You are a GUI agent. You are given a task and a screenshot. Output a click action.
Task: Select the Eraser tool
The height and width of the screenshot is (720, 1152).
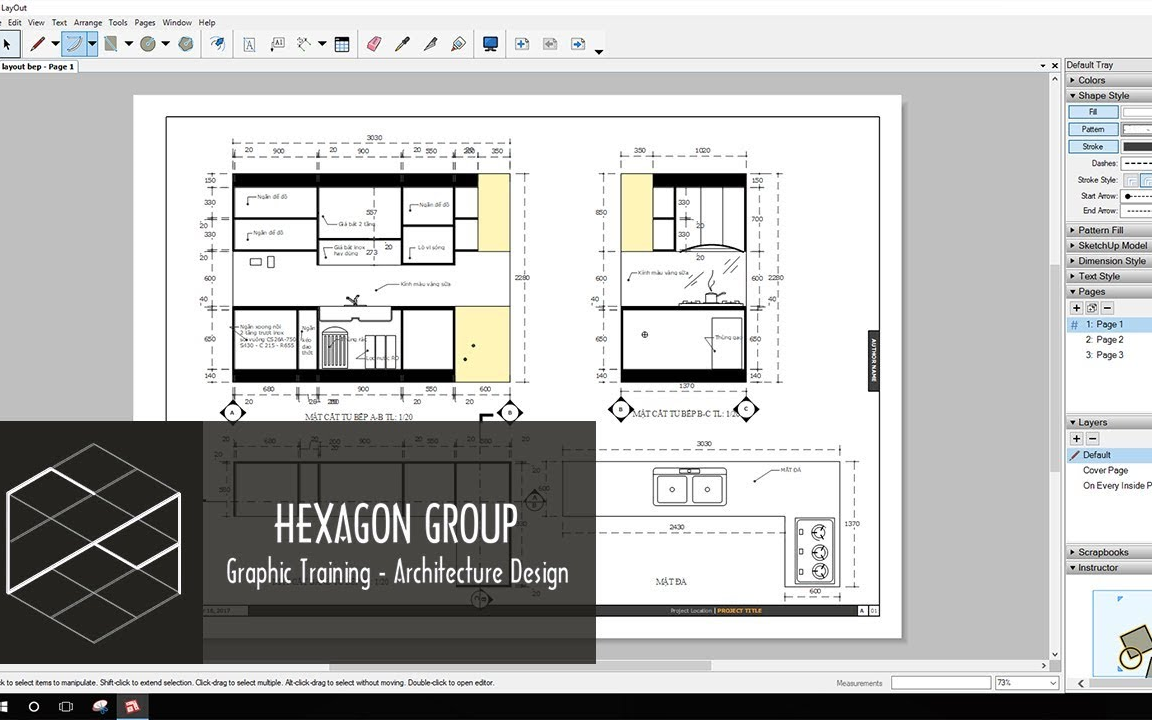[x=373, y=43]
